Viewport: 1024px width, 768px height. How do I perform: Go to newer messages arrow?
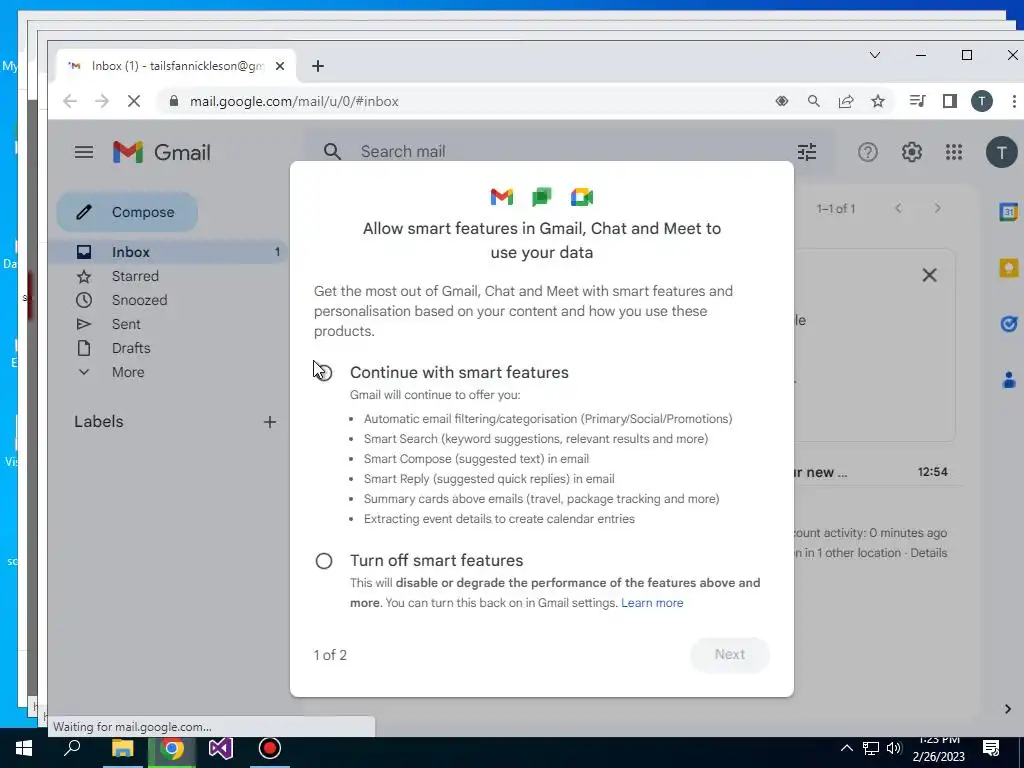point(899,208)
